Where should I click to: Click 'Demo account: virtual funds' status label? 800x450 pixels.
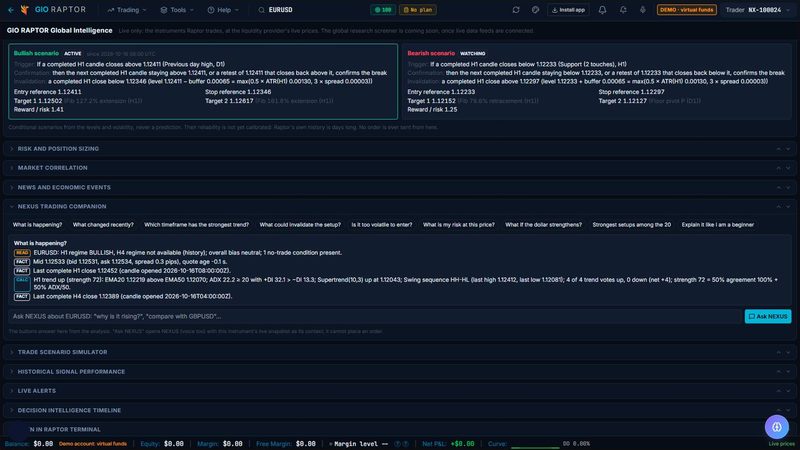tap(93, 444)
